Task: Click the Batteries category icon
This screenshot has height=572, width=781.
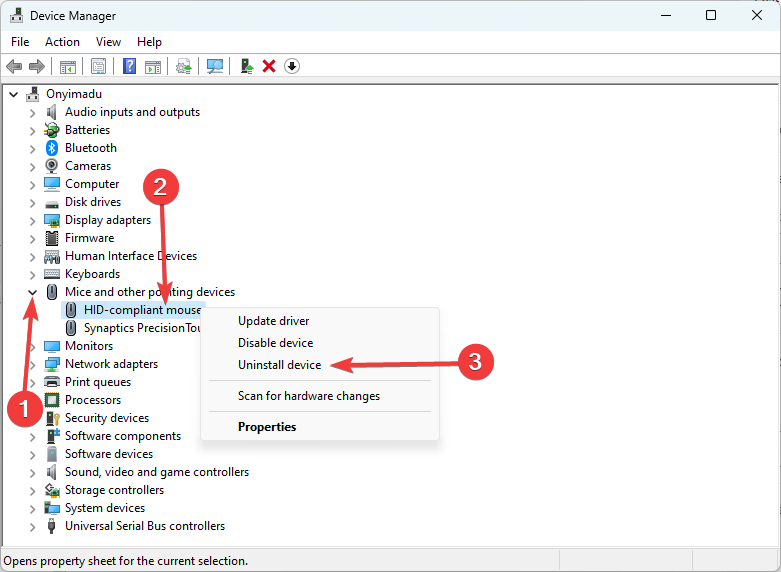Action: pyautogui.click(x=52, y=130)
